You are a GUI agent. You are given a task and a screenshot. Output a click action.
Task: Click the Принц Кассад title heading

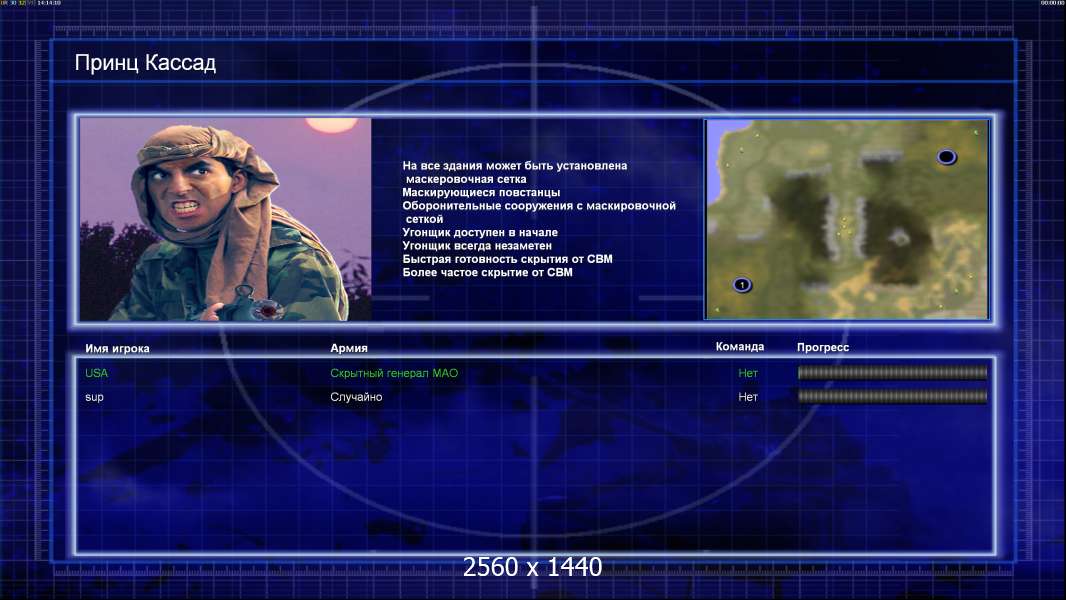145,63
